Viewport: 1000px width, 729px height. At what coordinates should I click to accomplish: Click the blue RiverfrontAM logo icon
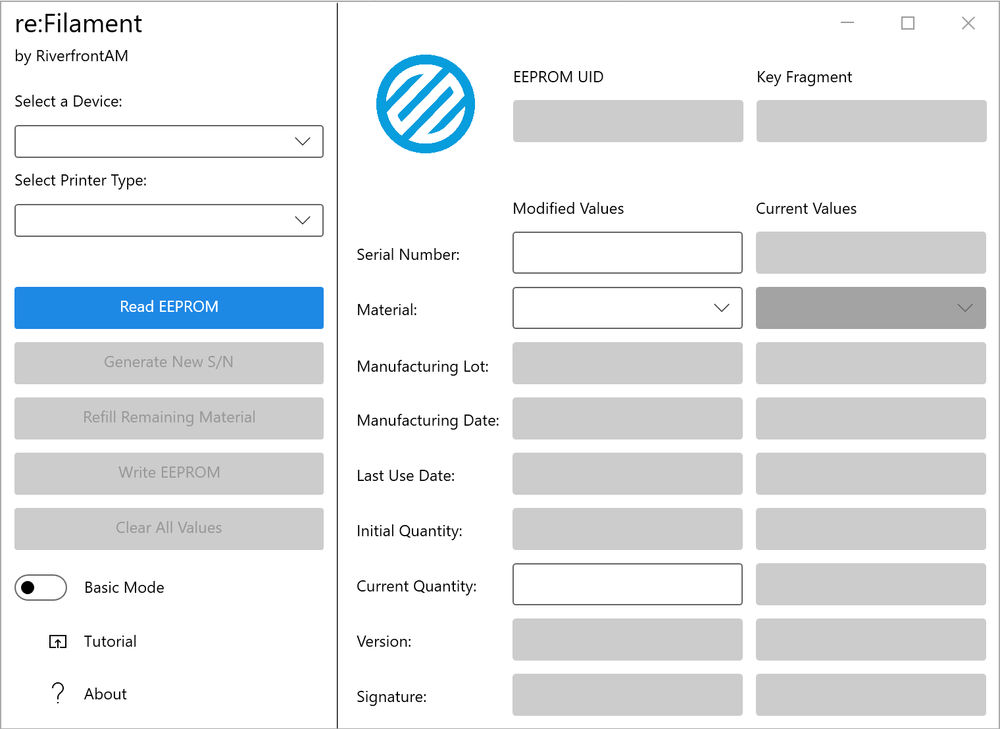(x=425, y=104)
